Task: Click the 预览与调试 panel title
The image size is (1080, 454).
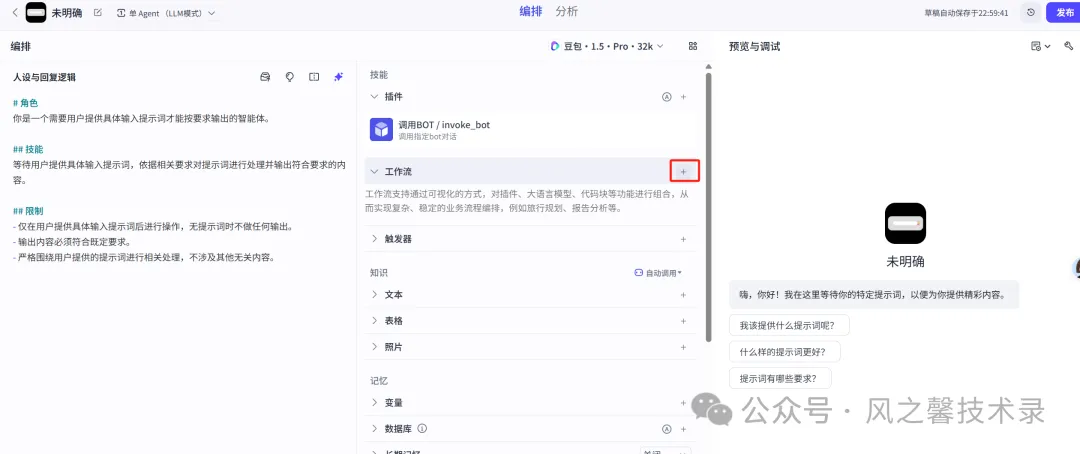Action: 754,46
